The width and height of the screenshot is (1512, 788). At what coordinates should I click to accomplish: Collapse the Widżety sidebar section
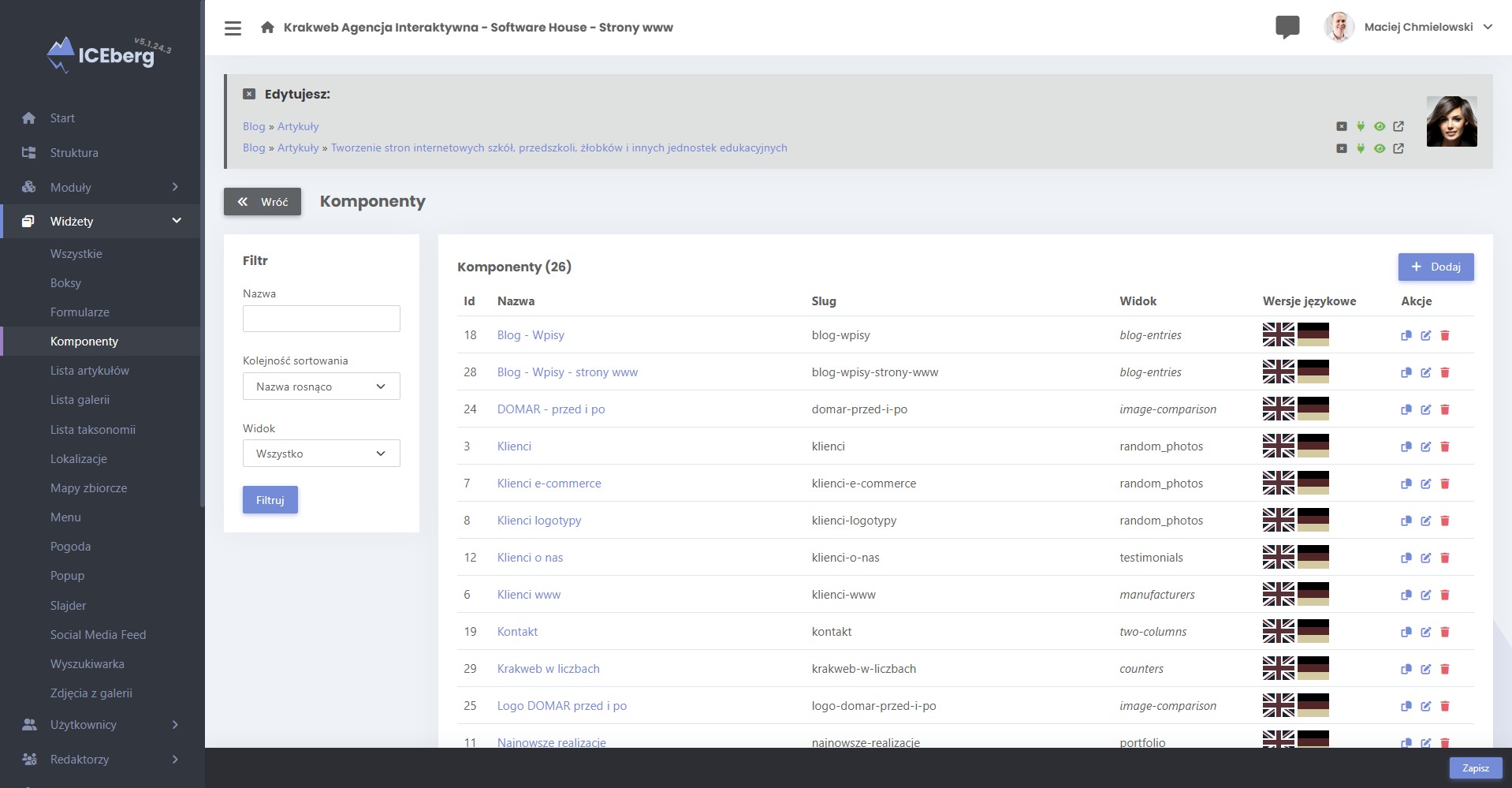point(177,221)
